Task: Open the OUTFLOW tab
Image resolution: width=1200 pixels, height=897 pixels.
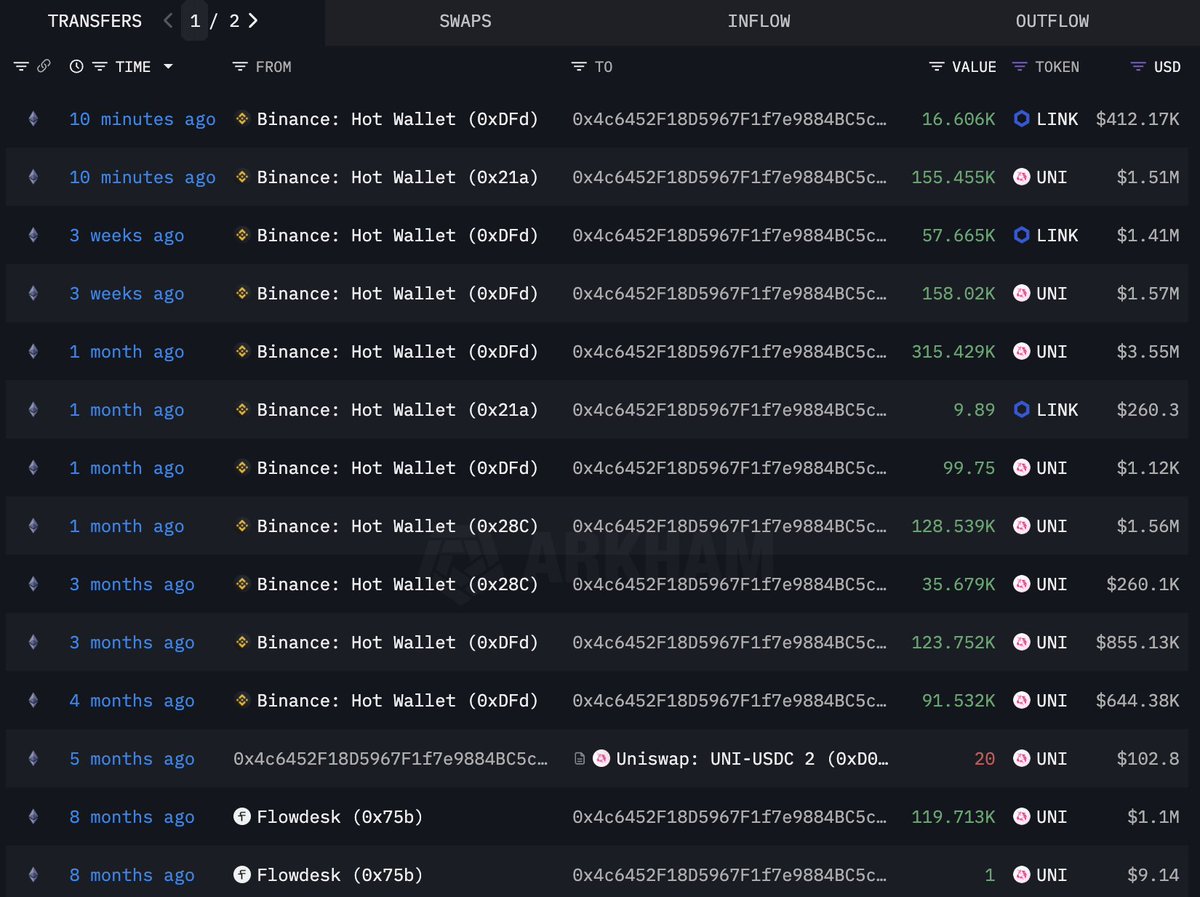Action: pyautogui.click(x=1052, y=21)
